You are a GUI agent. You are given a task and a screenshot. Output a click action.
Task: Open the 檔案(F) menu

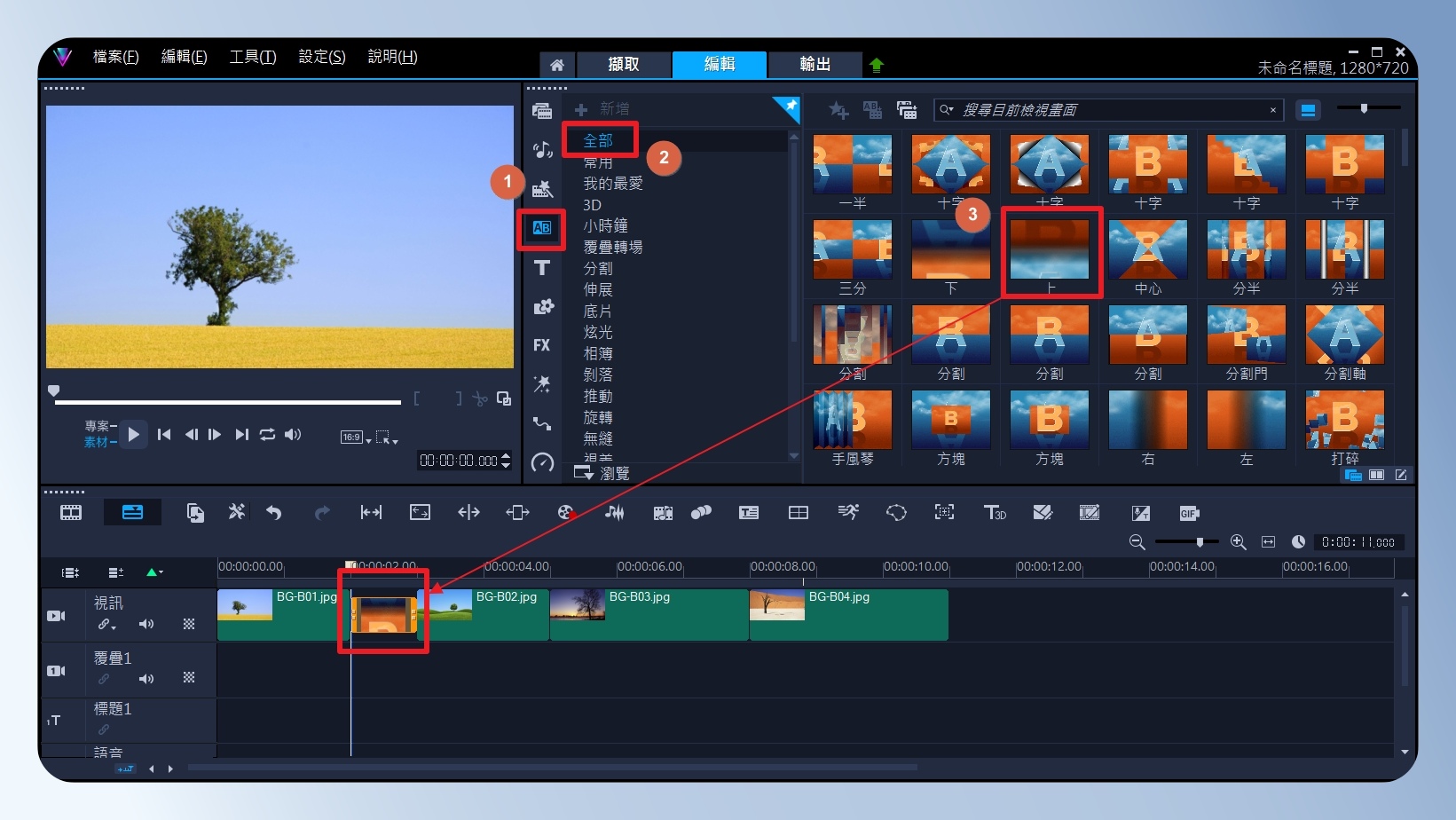click(x=115, y=57)
